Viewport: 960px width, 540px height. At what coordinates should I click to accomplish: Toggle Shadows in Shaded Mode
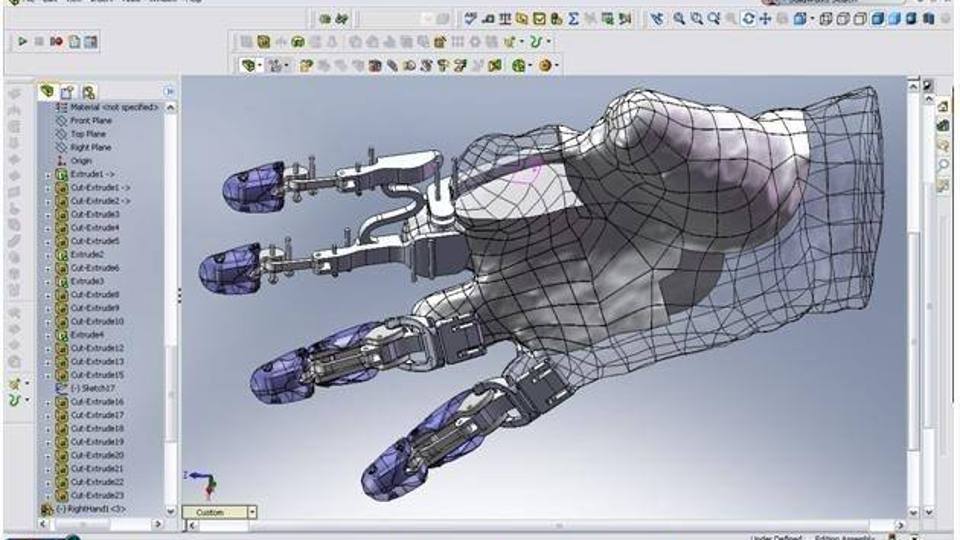[x=911, y=19]
